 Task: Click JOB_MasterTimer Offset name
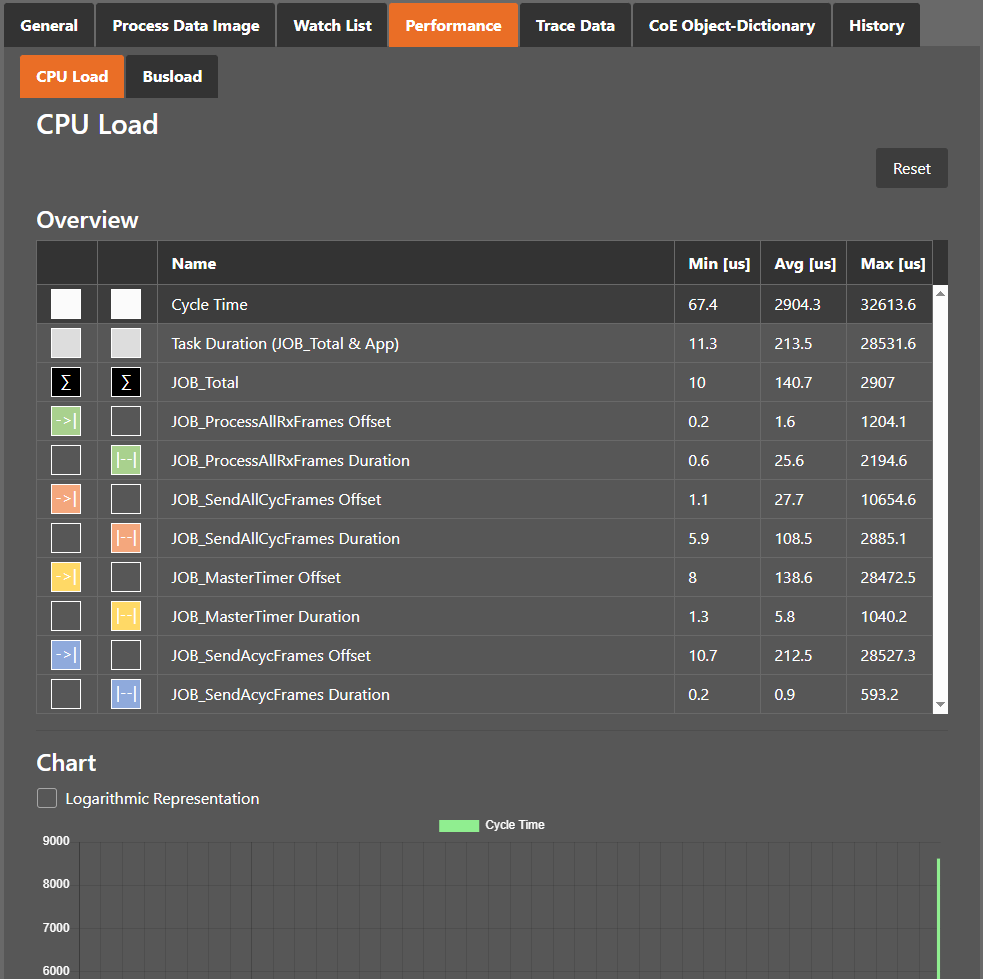[256, 577]
